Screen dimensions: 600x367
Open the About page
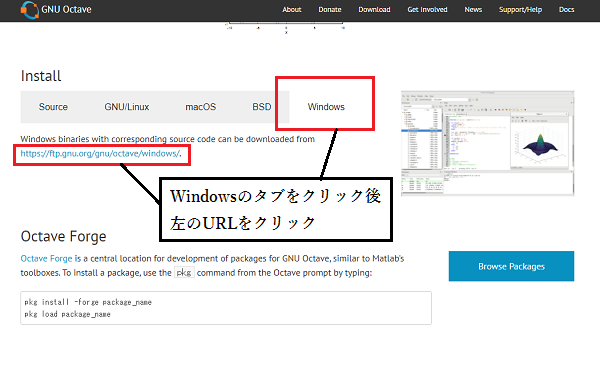pyautogui.click(x=292, y=10)
